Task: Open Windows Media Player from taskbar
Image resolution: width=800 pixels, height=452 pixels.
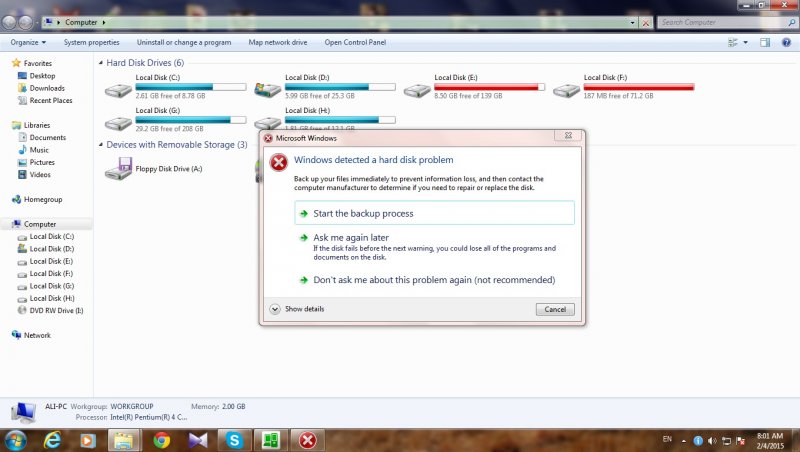Action: click(x=88, y=440)
